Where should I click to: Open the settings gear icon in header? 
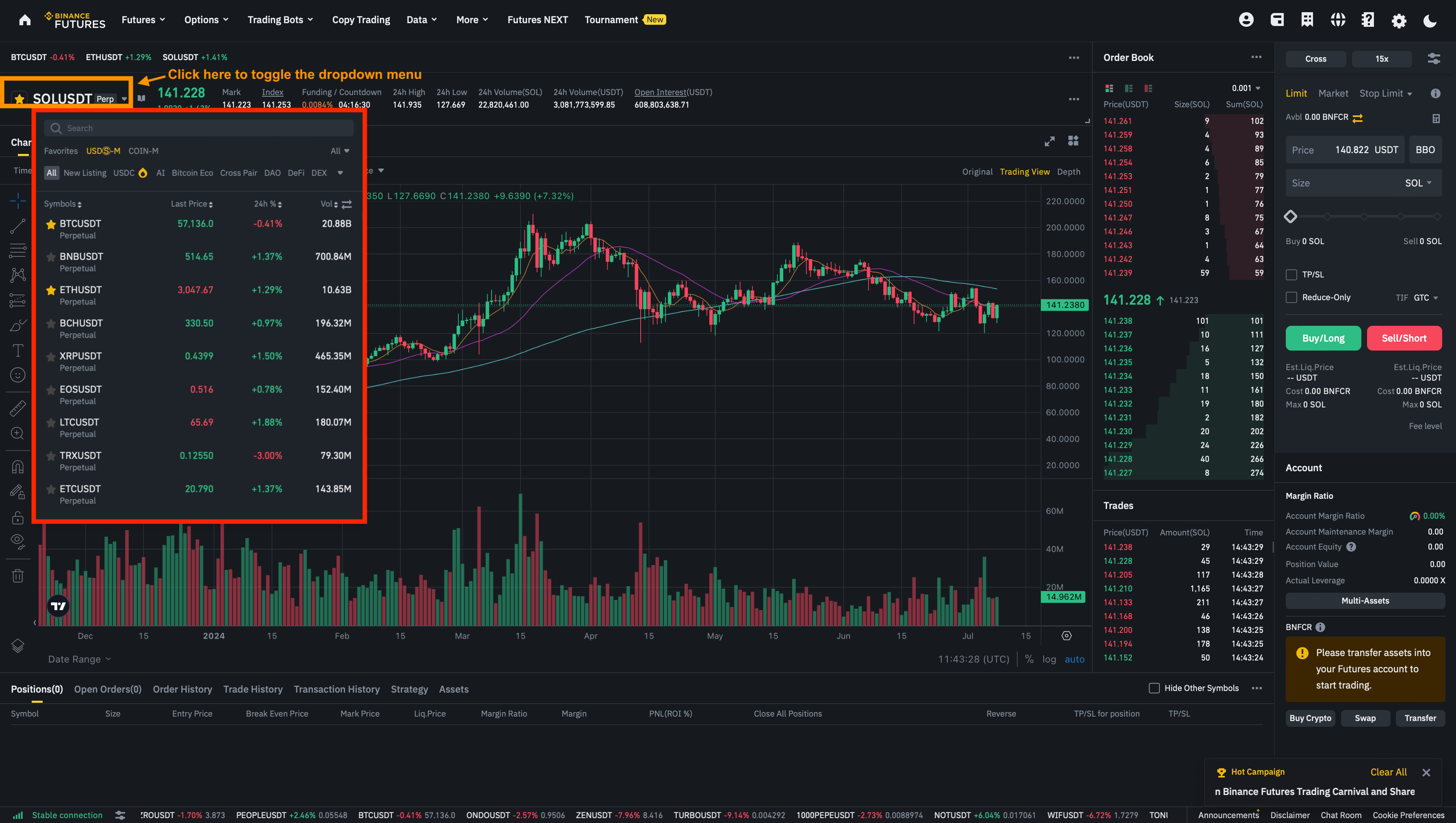[x=1399, y=21]
